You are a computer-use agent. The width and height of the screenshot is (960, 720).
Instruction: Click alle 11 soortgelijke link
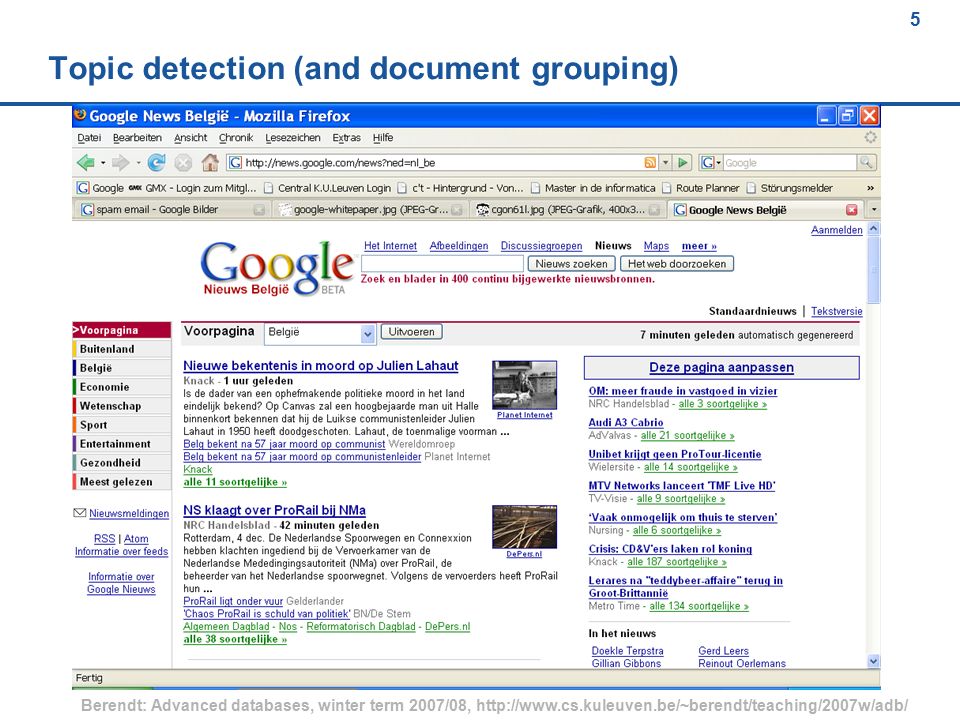click(235, 482)
